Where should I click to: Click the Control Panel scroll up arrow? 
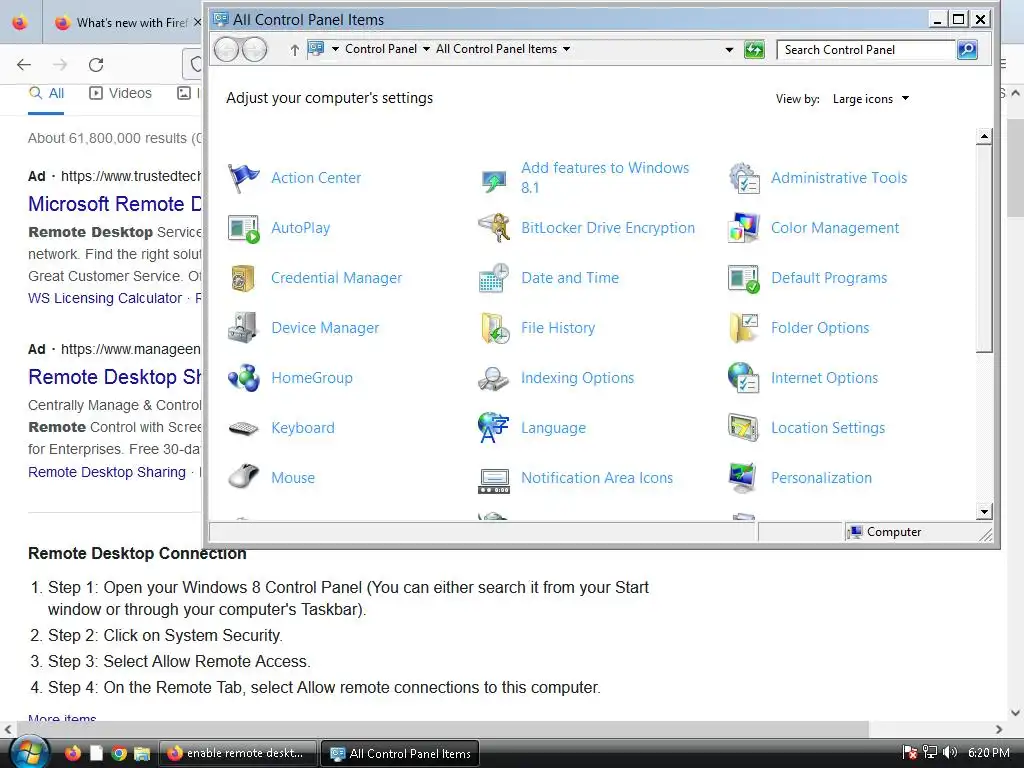[x=984, y=136]
